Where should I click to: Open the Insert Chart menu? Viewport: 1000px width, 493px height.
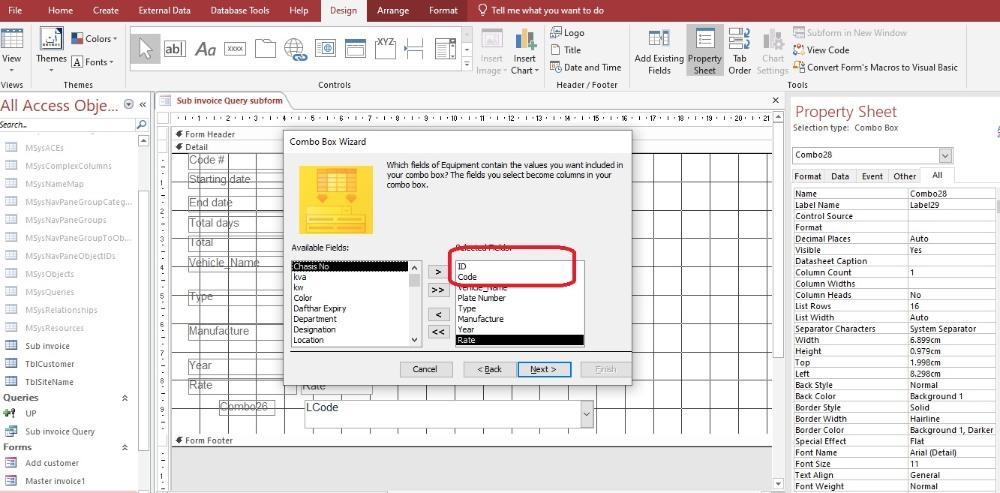pos(525,52)
